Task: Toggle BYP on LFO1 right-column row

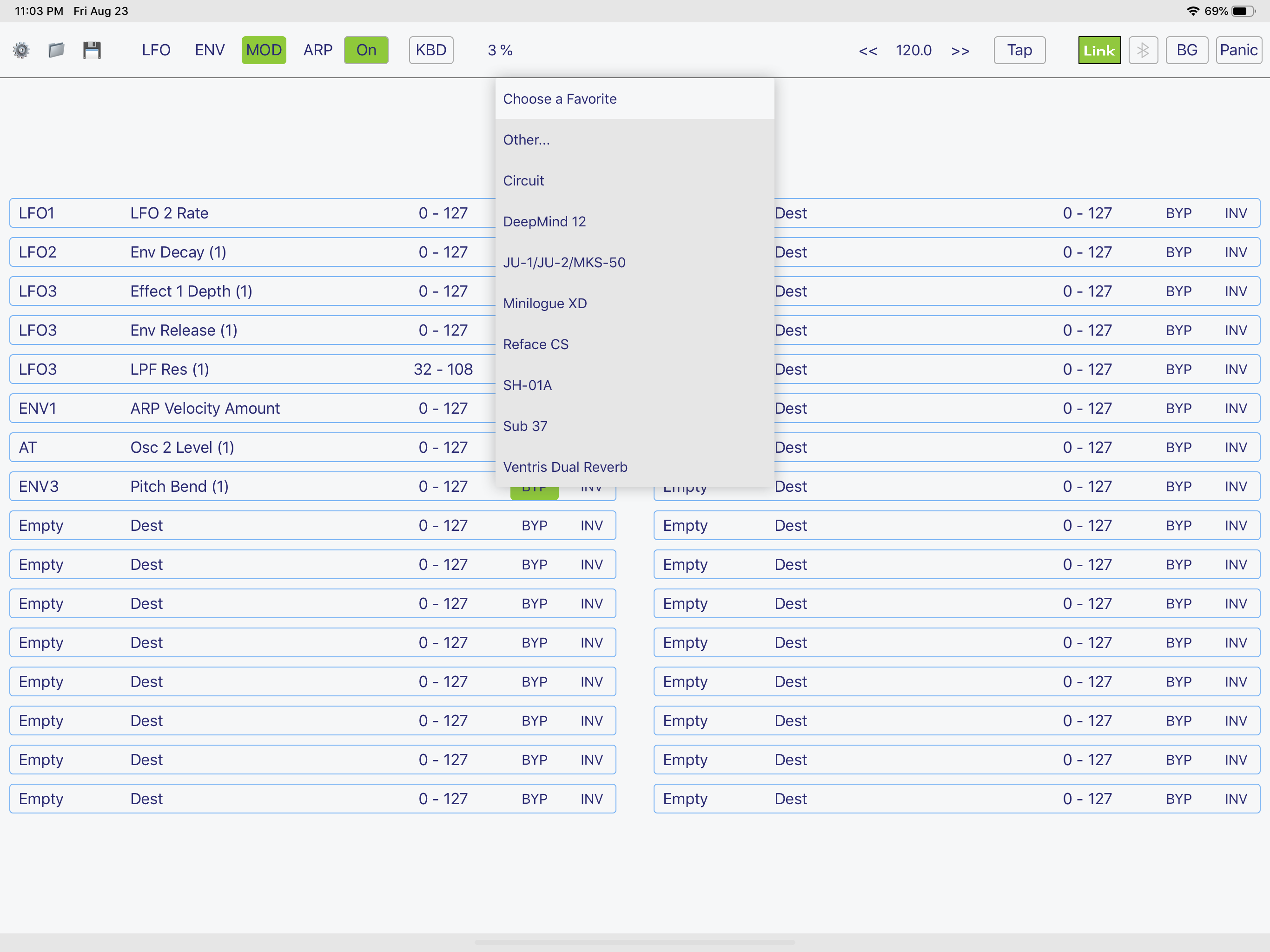Action: [x=1178, y=213]
